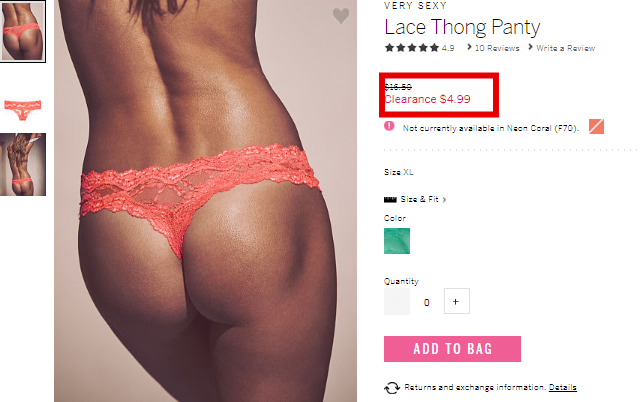Click the returns and exchange arrows icon
Image resolution: width=642 pixels, height=402 pixels.
pos(392,388)
